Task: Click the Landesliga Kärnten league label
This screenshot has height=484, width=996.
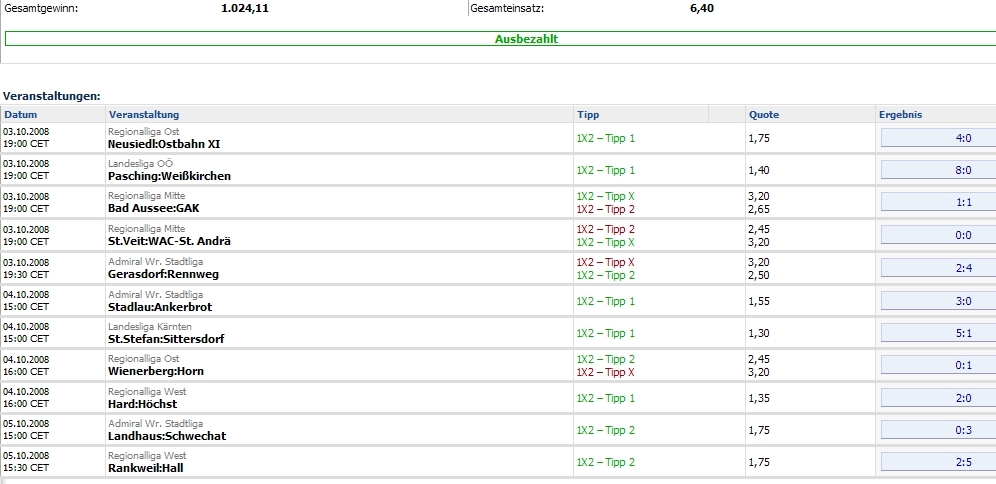Action: pyautogui.click(x=150, y=326)
